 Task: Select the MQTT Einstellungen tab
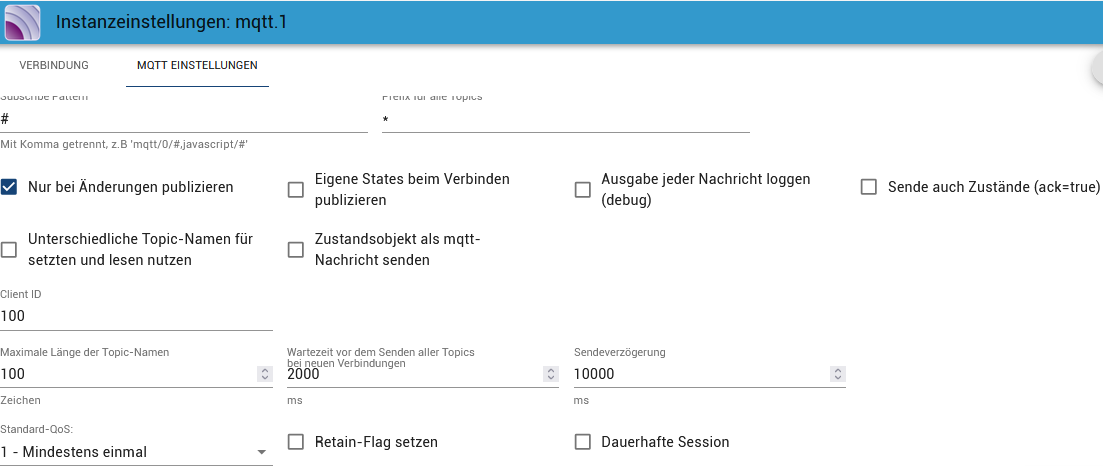[197, 66]
